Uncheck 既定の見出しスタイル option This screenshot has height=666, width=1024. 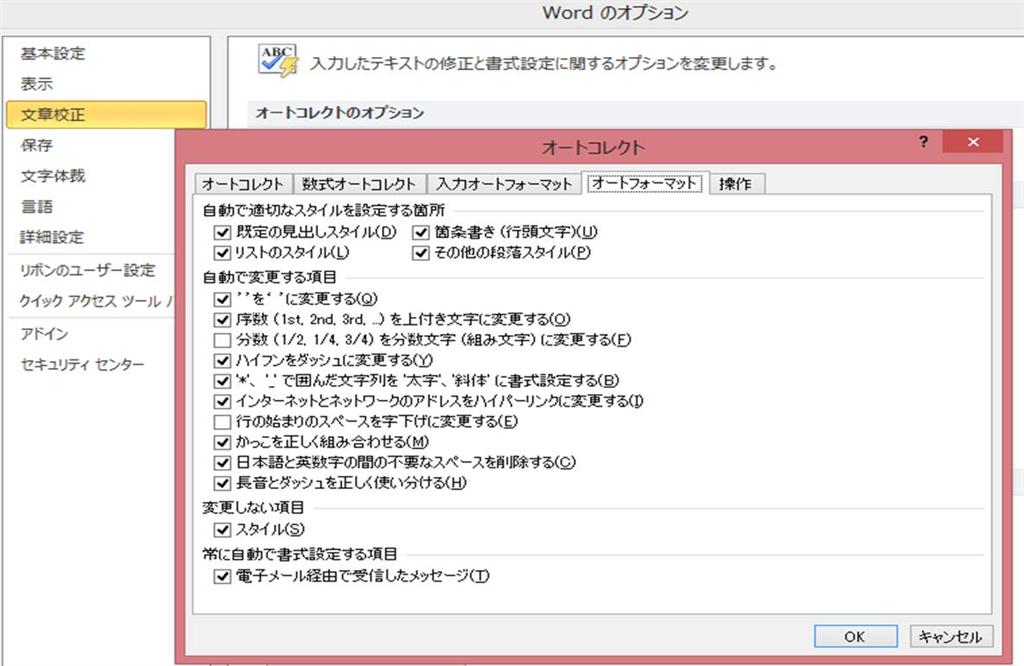click(222, 234)
